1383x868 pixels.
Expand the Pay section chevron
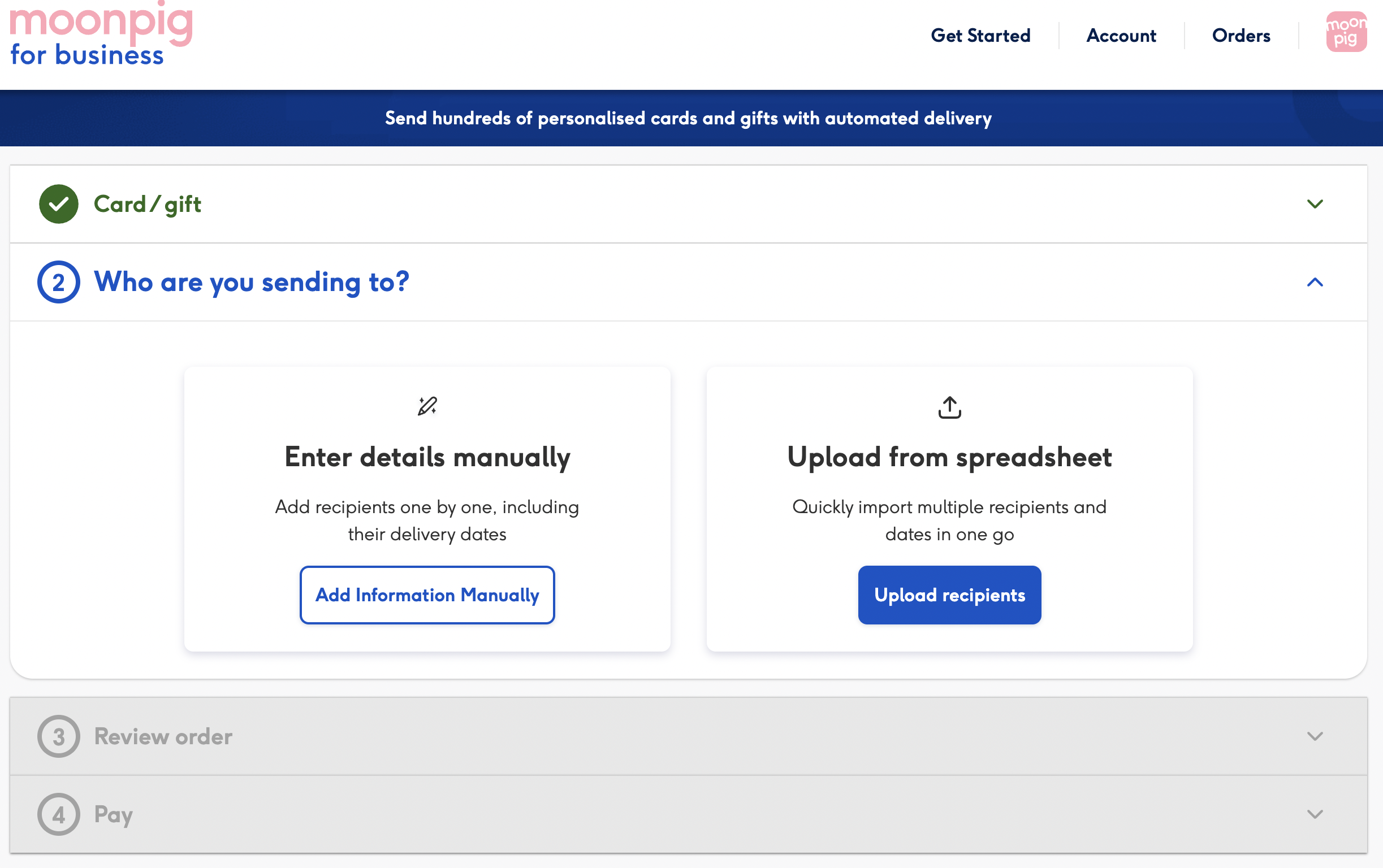click(1315, 814)
